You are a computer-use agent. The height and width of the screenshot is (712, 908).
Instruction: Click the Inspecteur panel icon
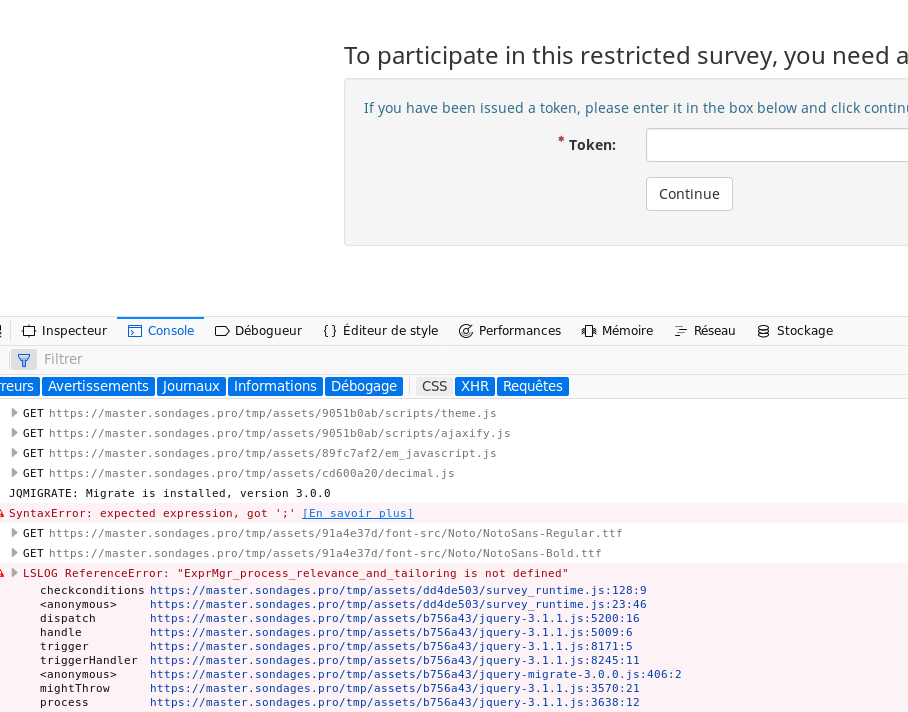click(29, 331)
